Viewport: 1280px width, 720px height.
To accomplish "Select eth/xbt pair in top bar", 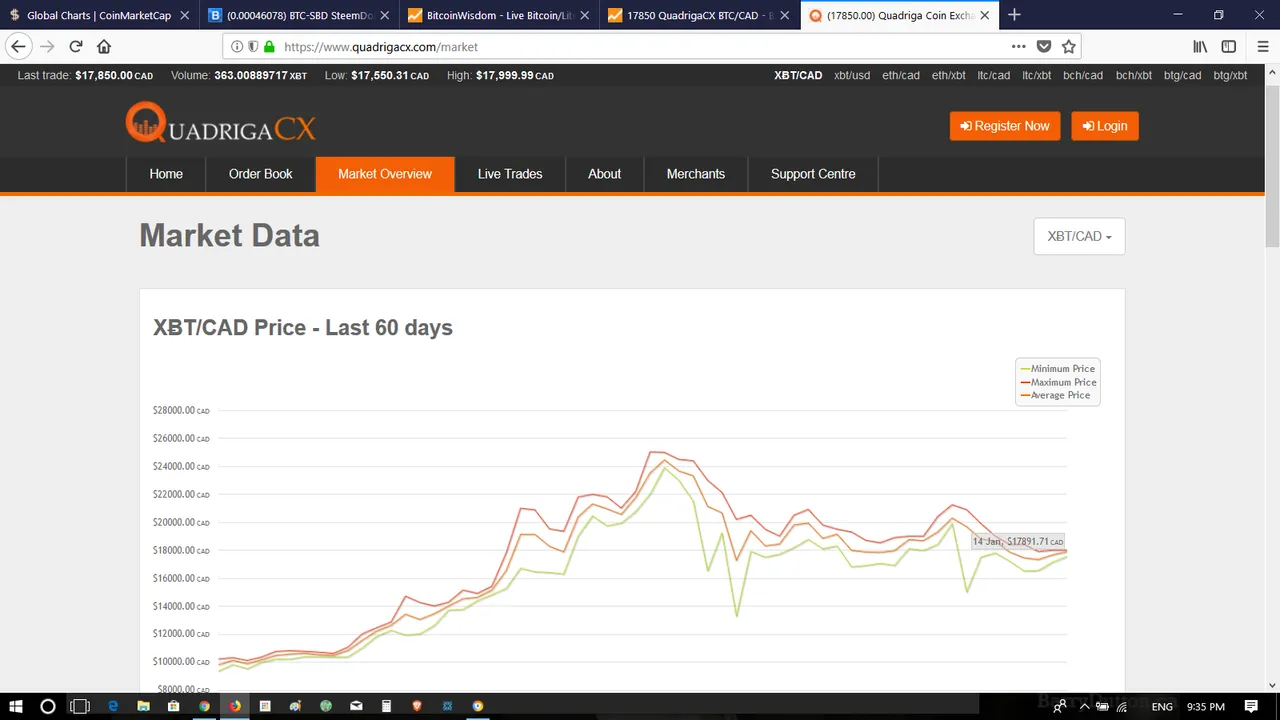I will [949, 75].
